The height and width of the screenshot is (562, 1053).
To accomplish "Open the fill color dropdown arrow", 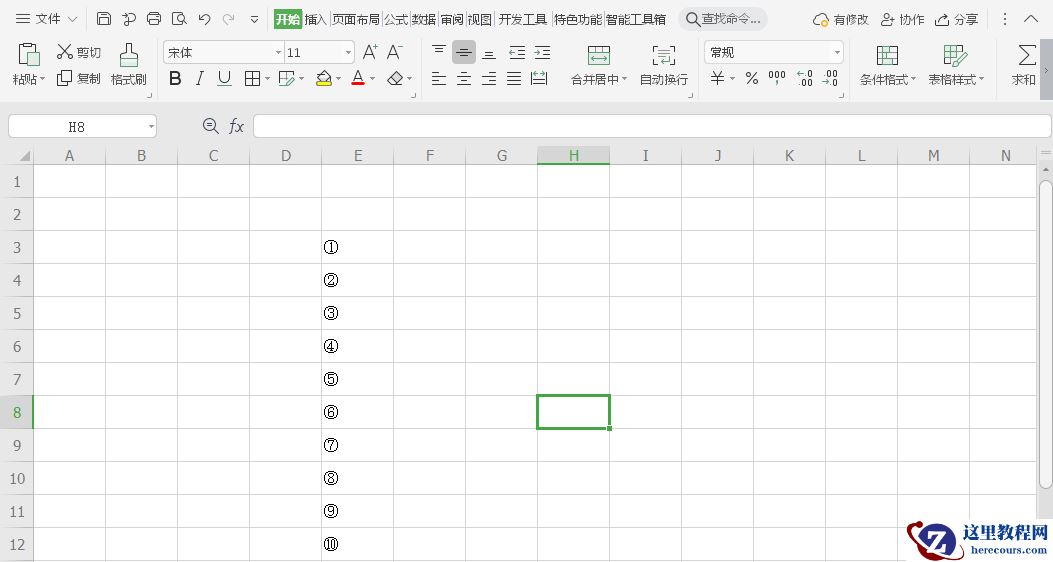I will tap(338, 79).
